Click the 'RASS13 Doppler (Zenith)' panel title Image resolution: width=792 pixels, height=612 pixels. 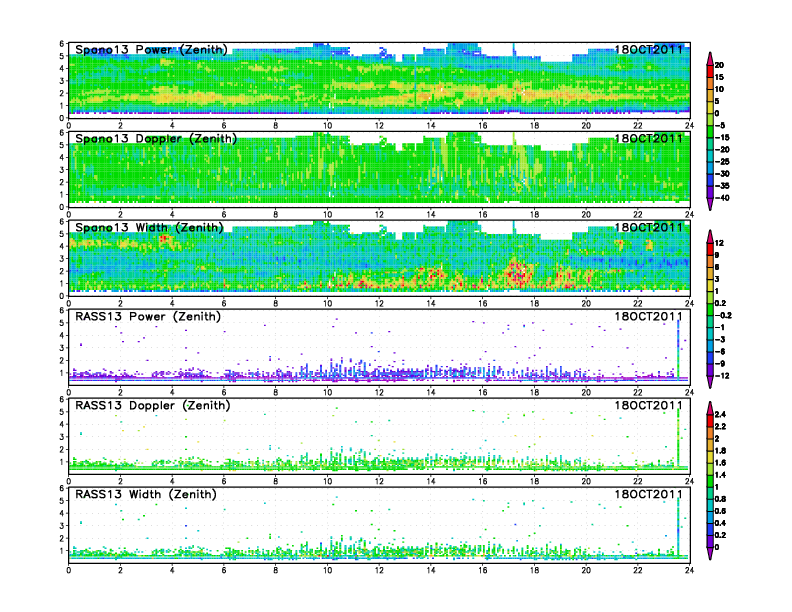(x=153, y=405)
